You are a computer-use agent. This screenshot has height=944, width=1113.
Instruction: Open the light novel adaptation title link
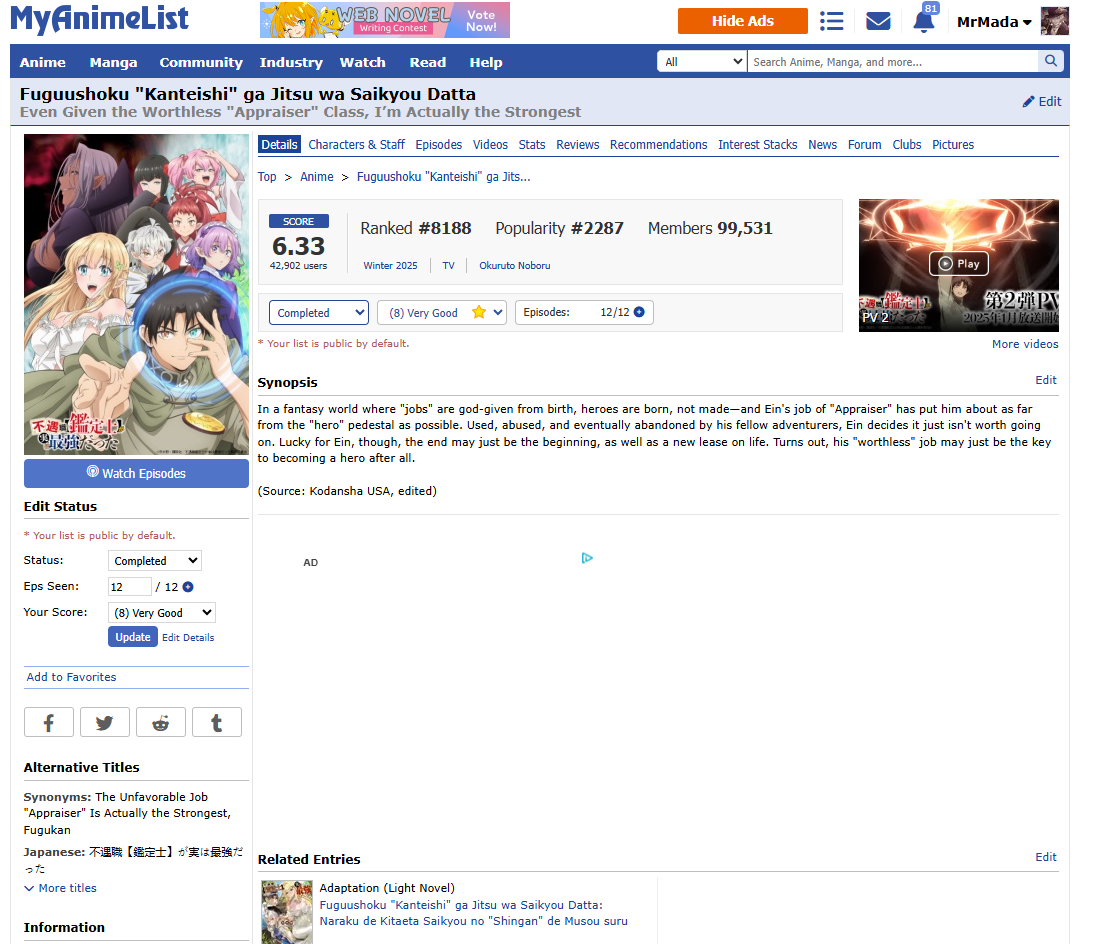[473, 913]
